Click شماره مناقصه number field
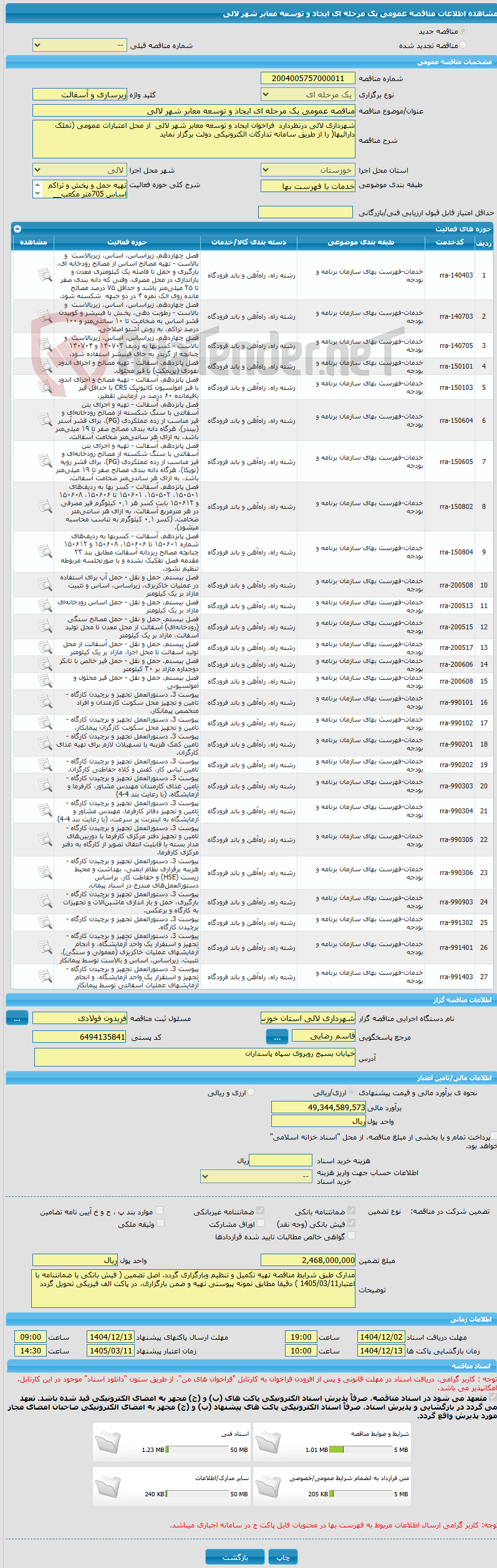Viewport: 497px width, 1568px height. 307,78
